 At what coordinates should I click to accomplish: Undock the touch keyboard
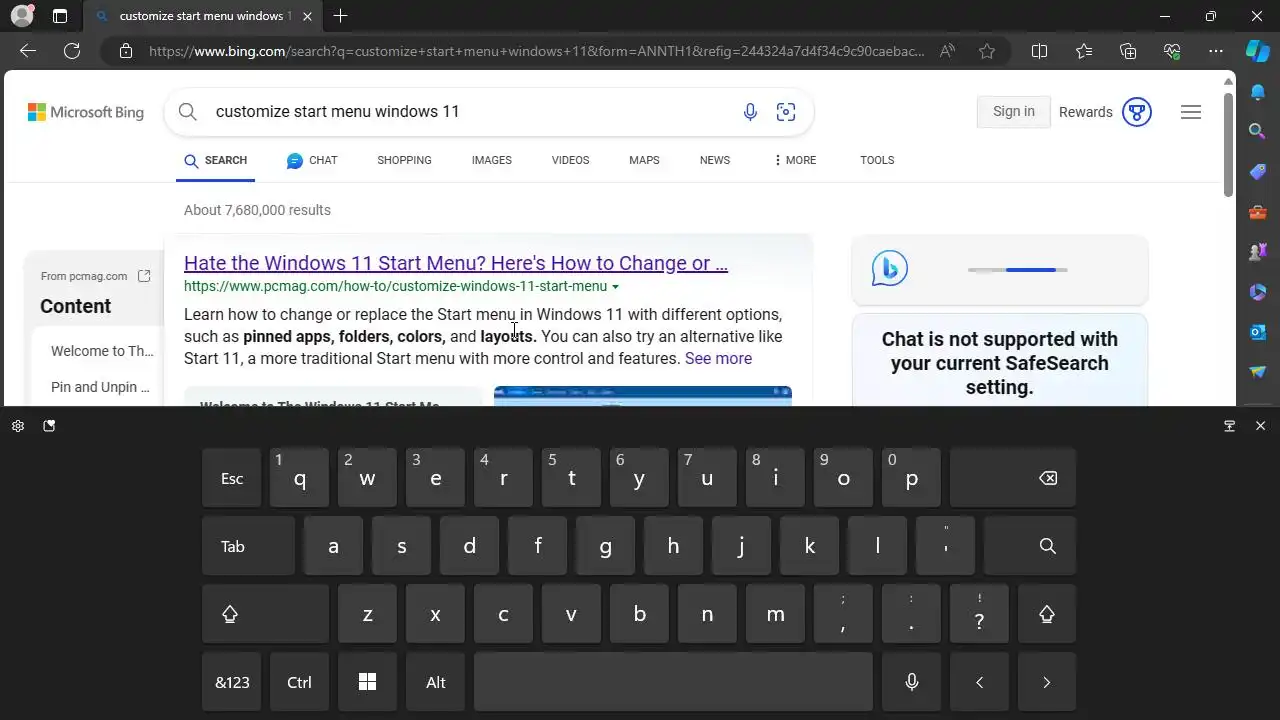pyautogui.click(x=1230, y=426)
